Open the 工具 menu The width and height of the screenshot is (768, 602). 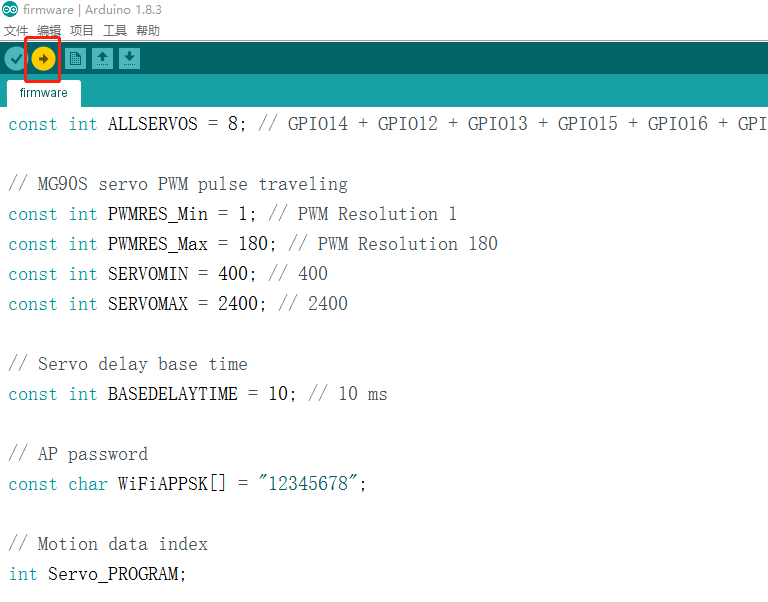115,31
